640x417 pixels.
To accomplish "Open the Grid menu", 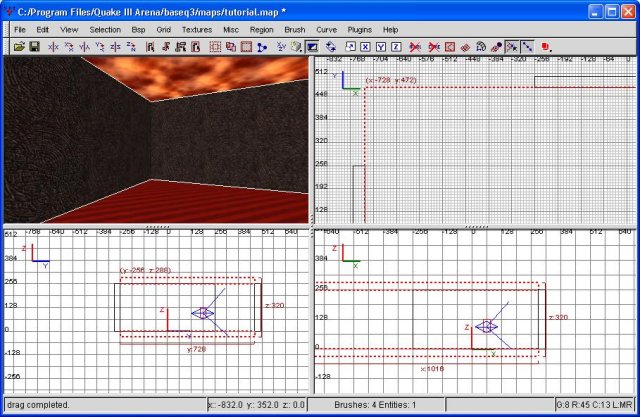I will [x=163, y=30].
